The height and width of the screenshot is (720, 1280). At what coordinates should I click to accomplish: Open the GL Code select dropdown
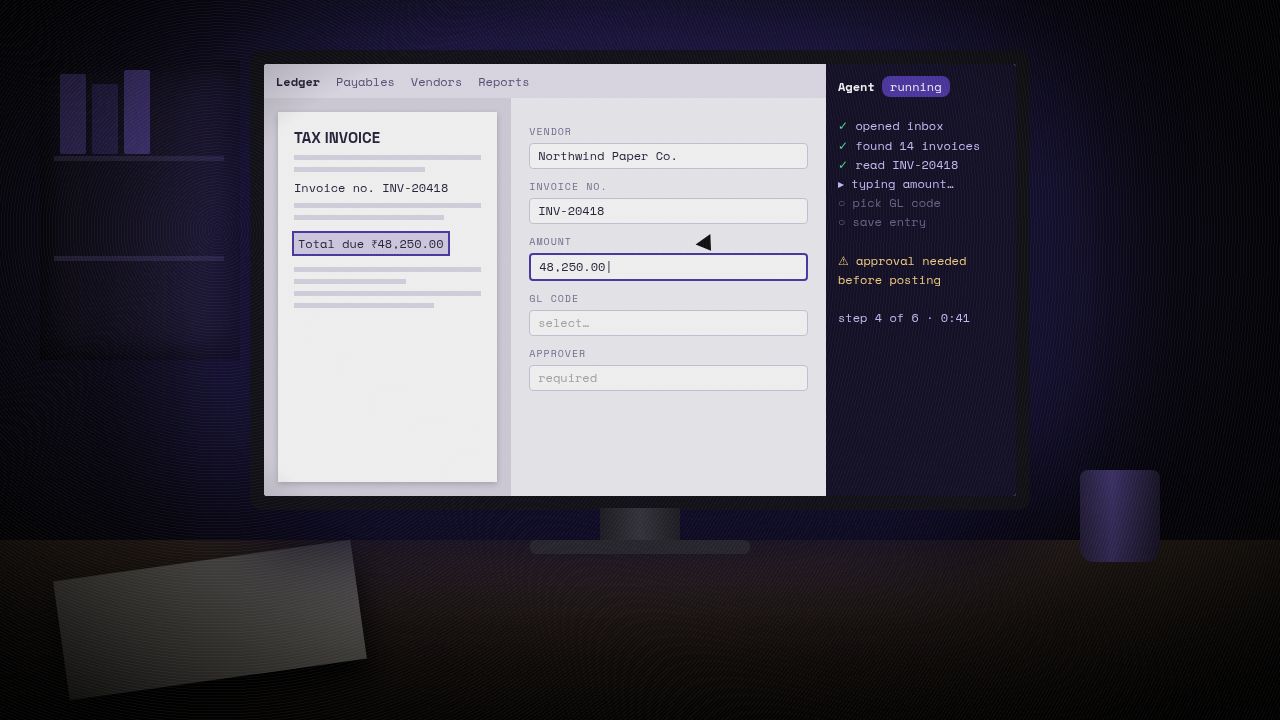[x=668, y=323]
